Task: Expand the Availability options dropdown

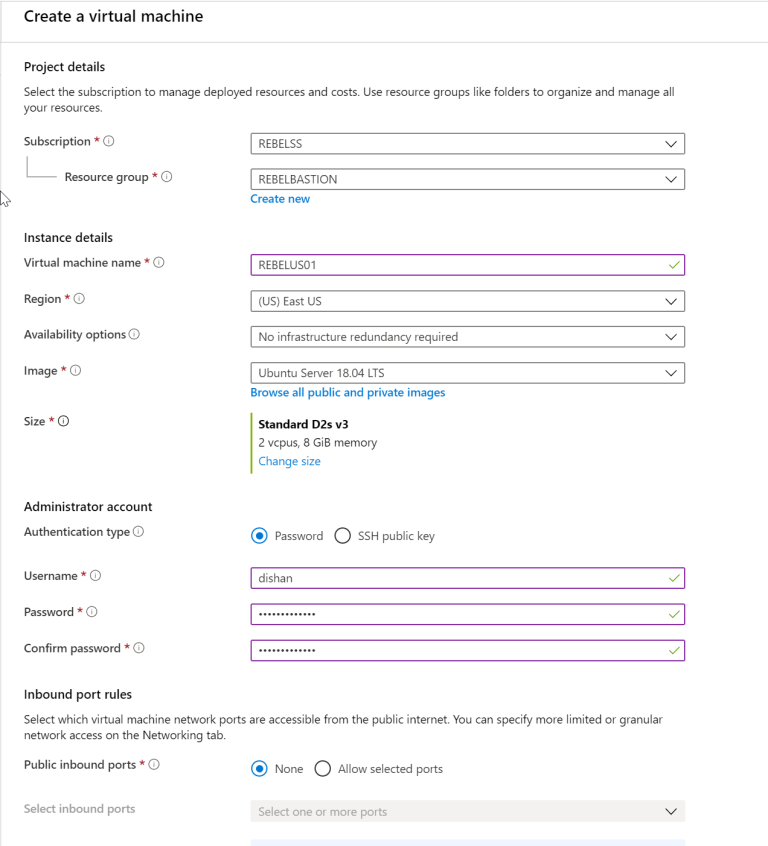Action: click(x=467, y=336)
